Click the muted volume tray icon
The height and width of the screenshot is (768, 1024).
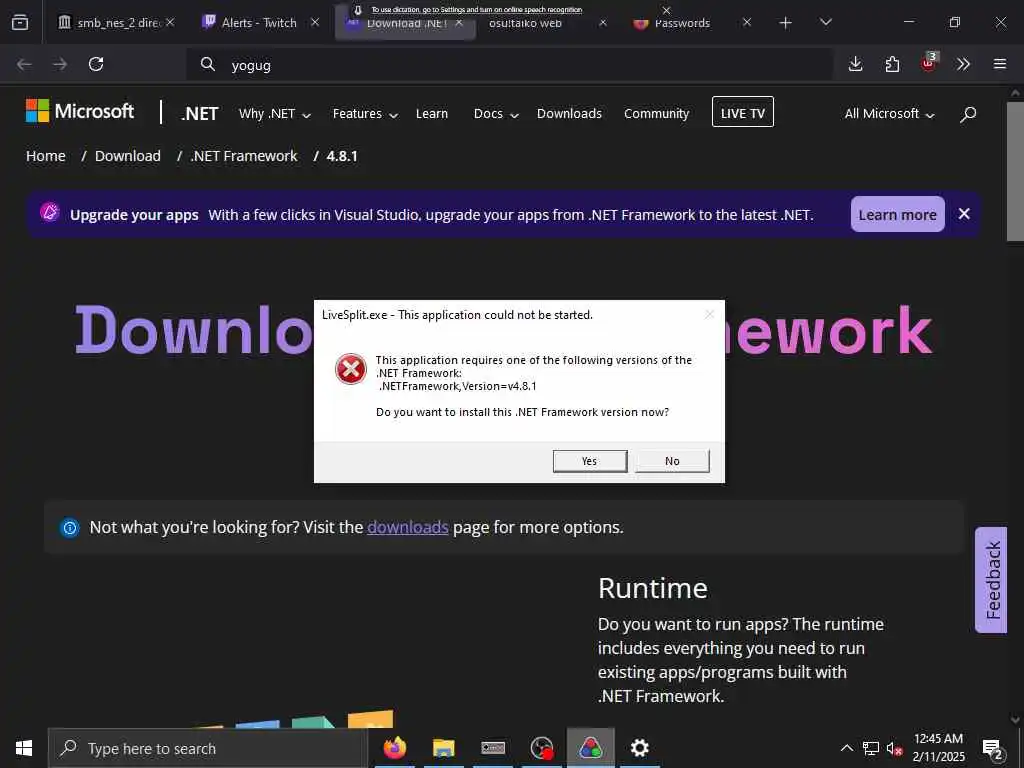pos(894,748)
